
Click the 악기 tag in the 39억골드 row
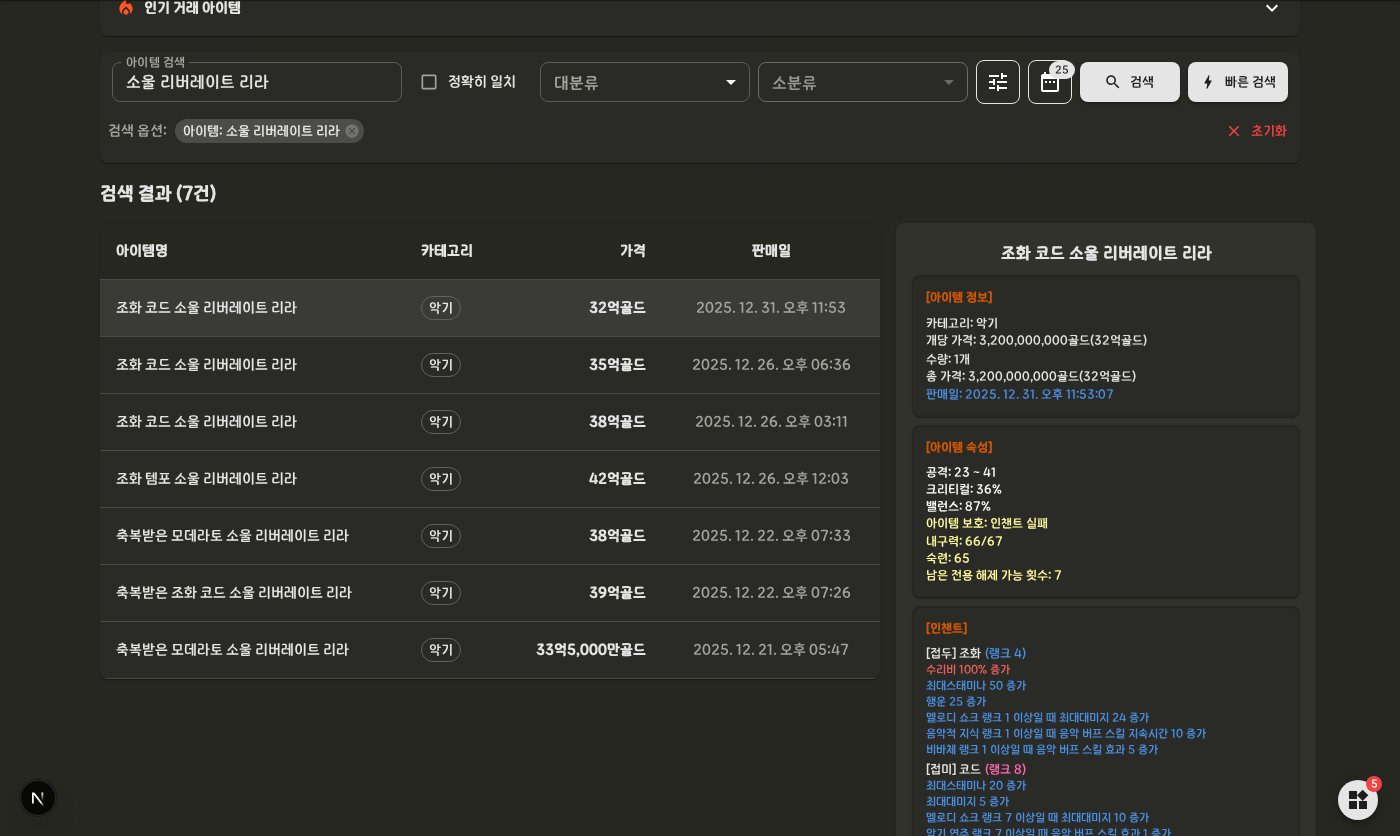(441, 593)
